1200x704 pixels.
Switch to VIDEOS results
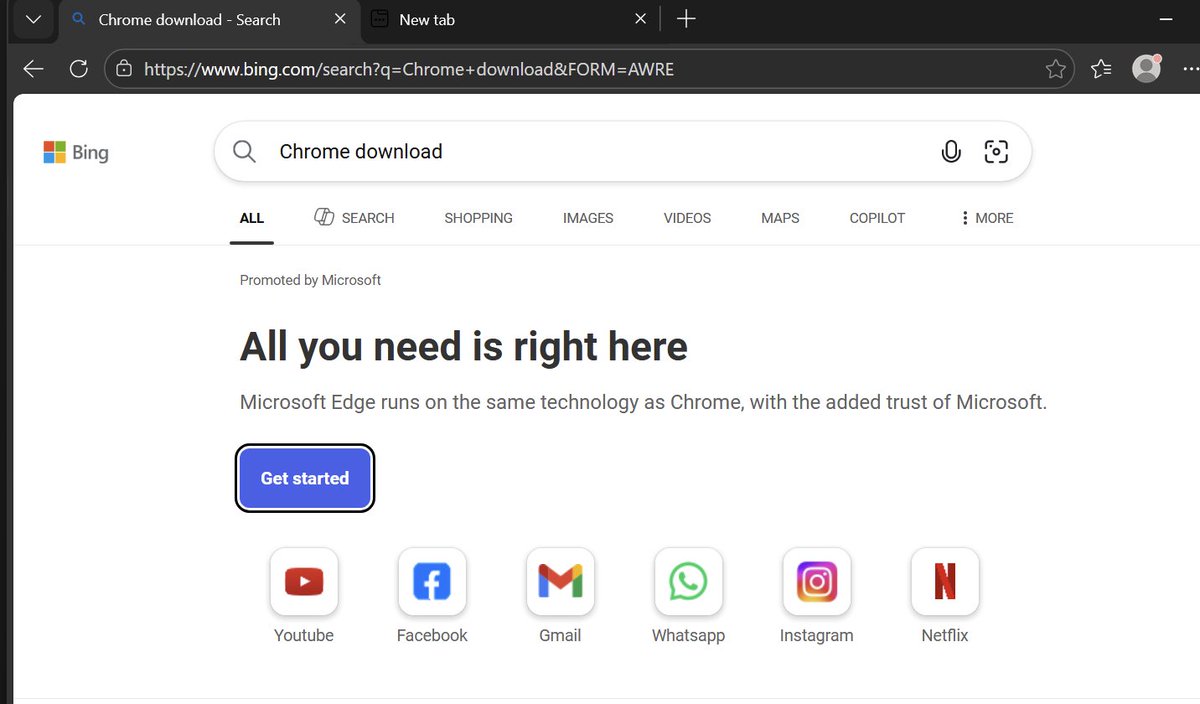pyautogui.click(x=687, y=218)
